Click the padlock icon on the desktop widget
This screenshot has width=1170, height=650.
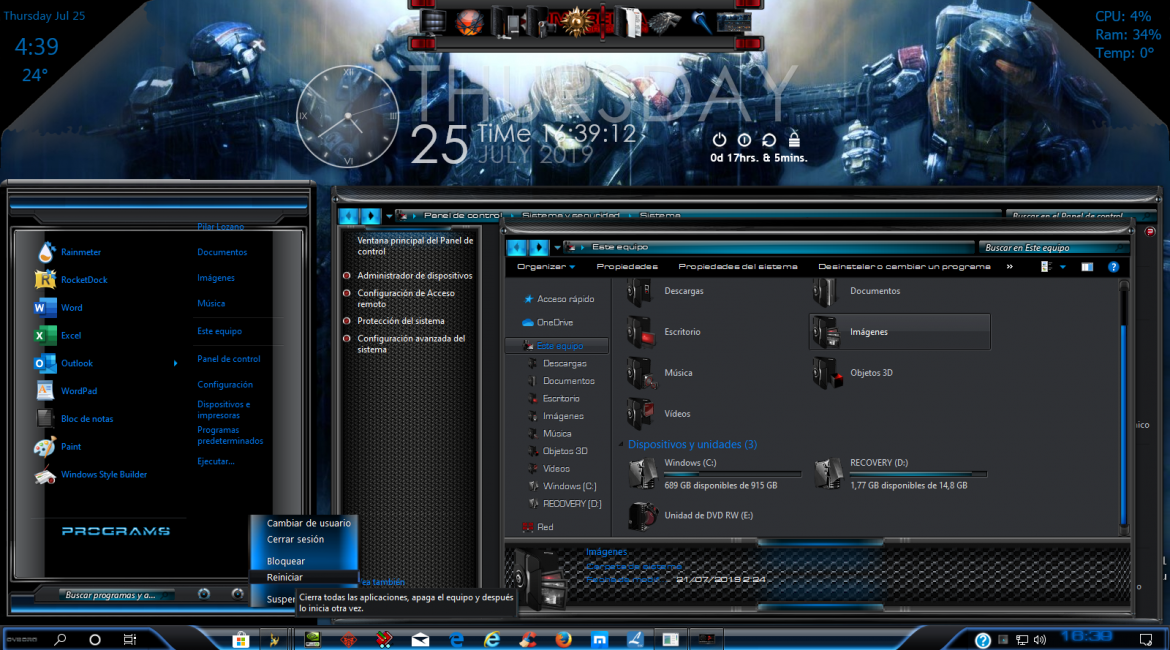[795, 139]
